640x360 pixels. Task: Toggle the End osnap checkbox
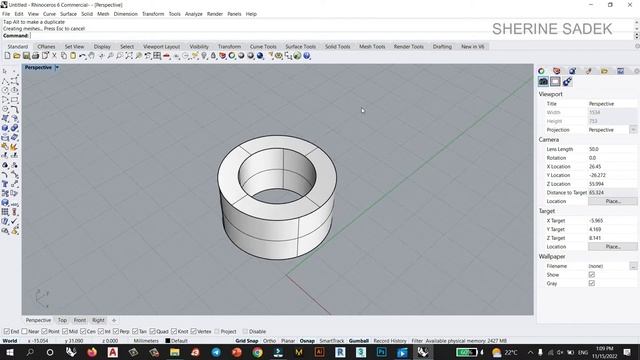[7, 331]
